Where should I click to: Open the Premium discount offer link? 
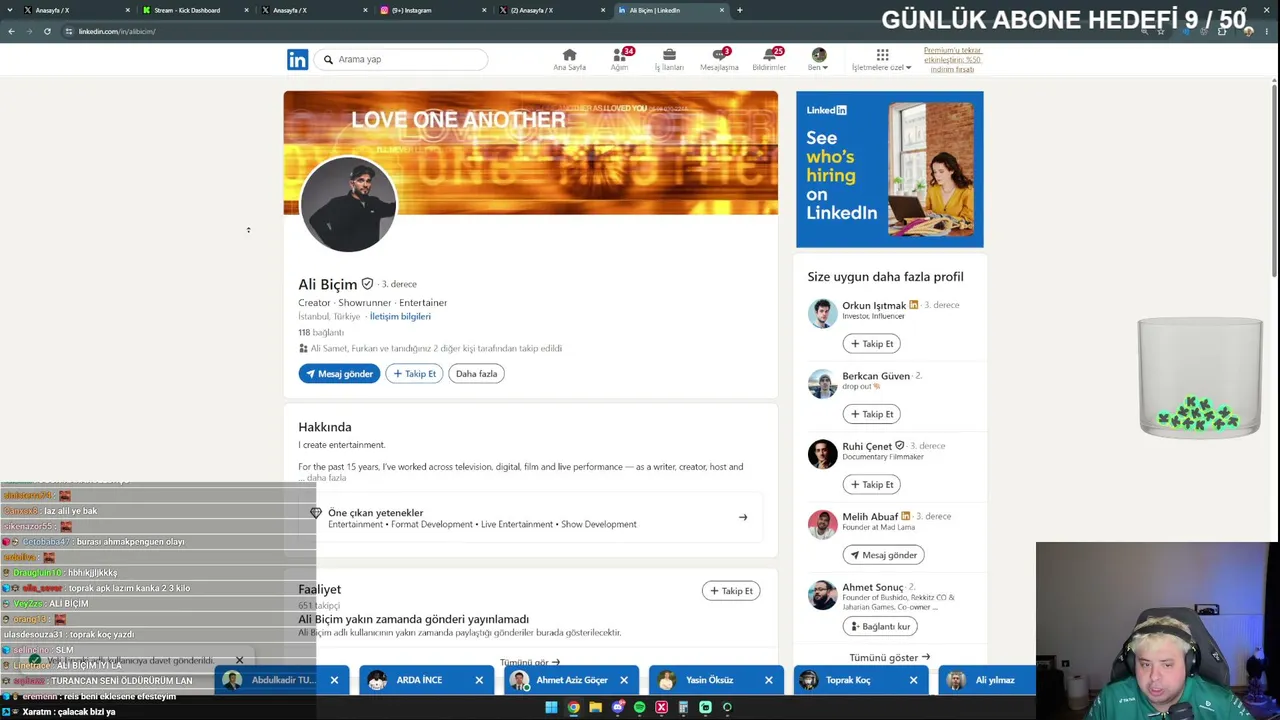(952, 60)
